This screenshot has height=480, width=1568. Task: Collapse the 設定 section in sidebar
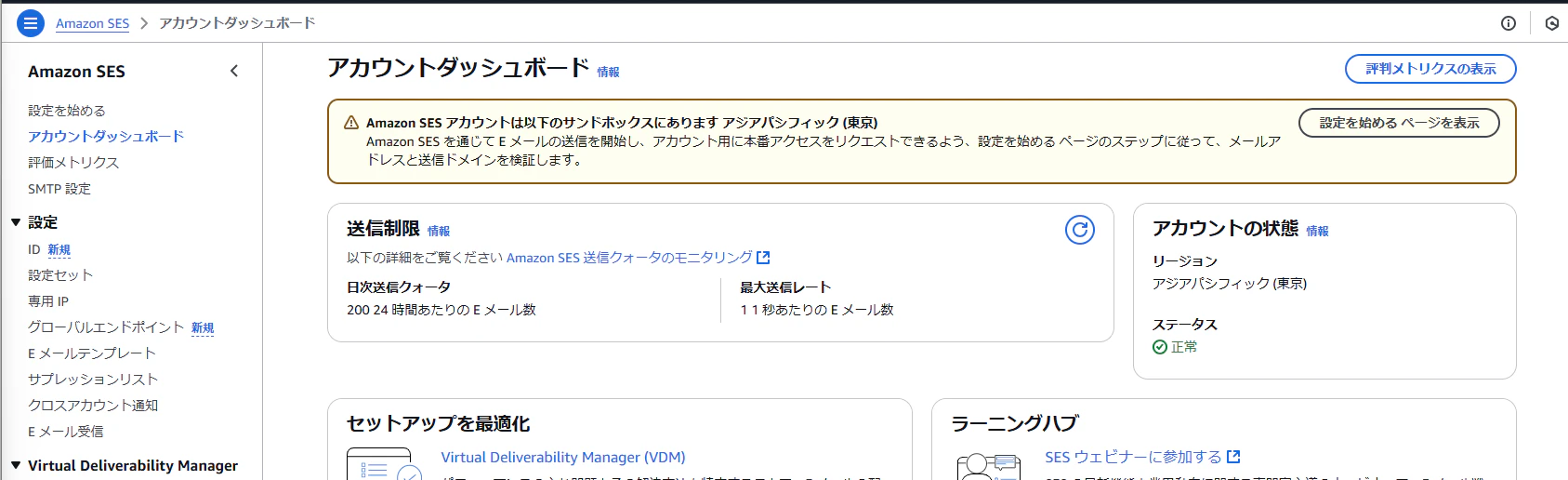16,222
